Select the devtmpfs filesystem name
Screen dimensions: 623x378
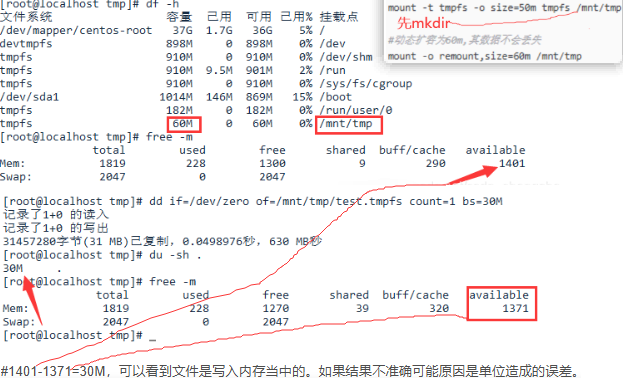pos(26,44)
